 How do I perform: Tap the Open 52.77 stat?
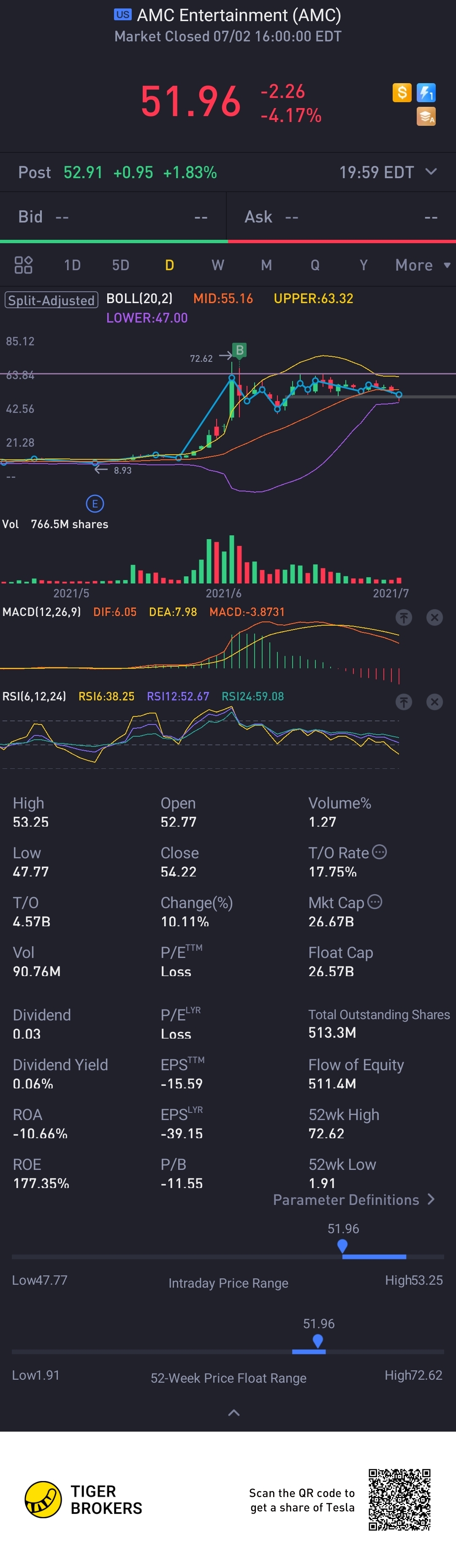click(178, 812)
